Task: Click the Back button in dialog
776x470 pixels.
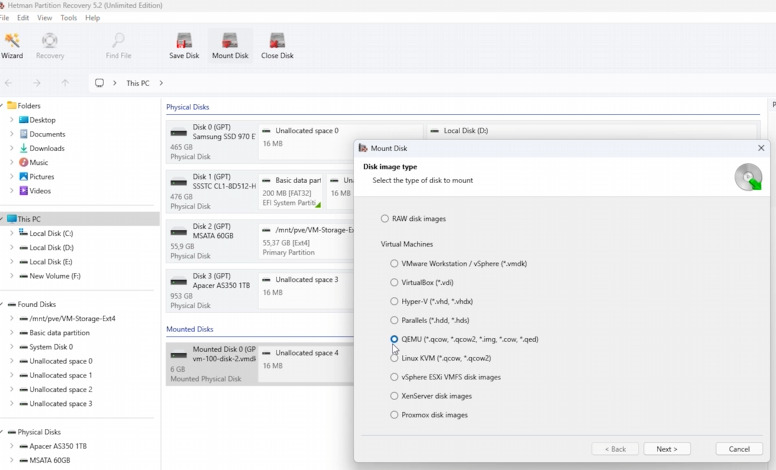Action: point(615,449)
